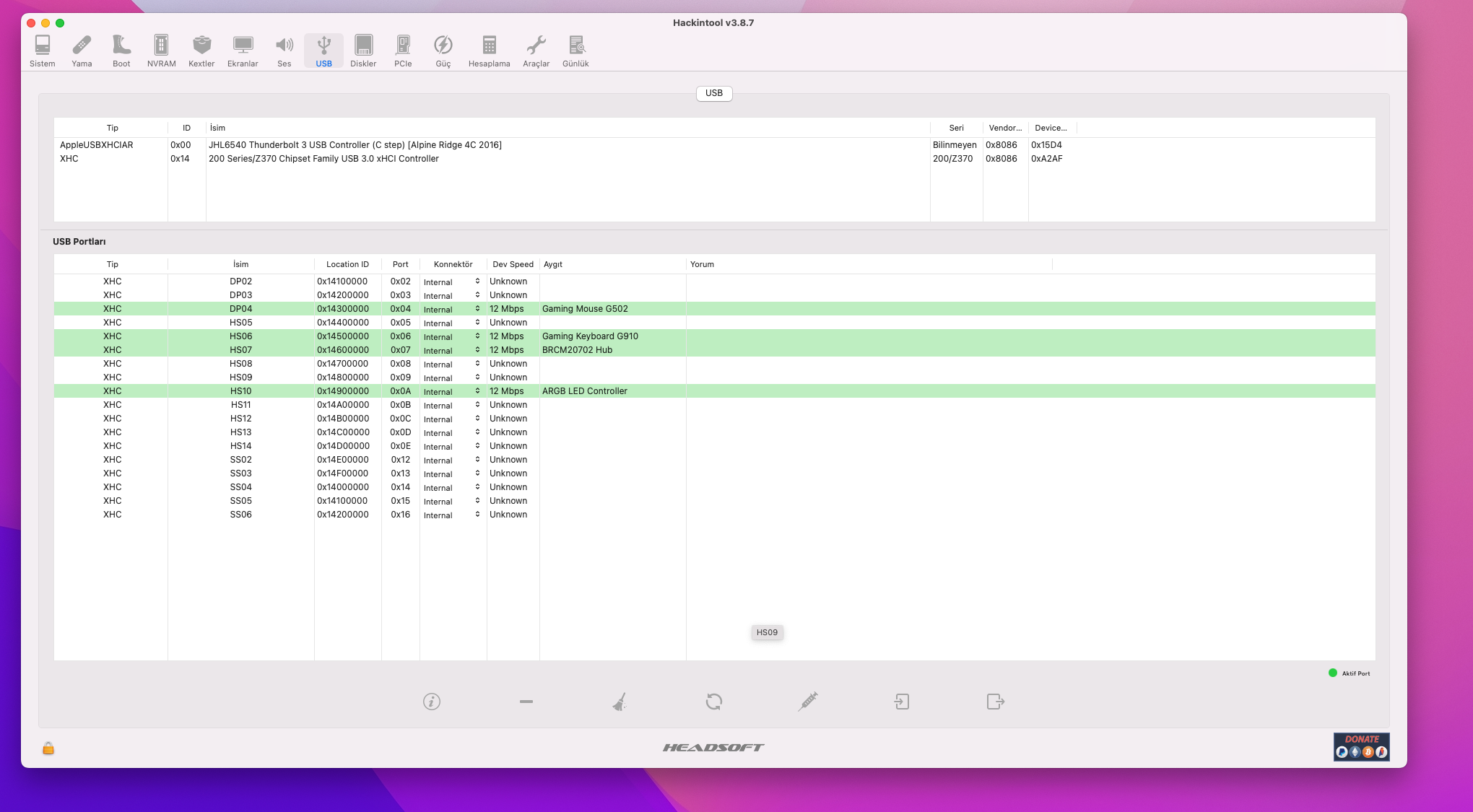Click the lock icon at bottom left
This screenshot has width=1473, height=812.
(x=48, y=748)
